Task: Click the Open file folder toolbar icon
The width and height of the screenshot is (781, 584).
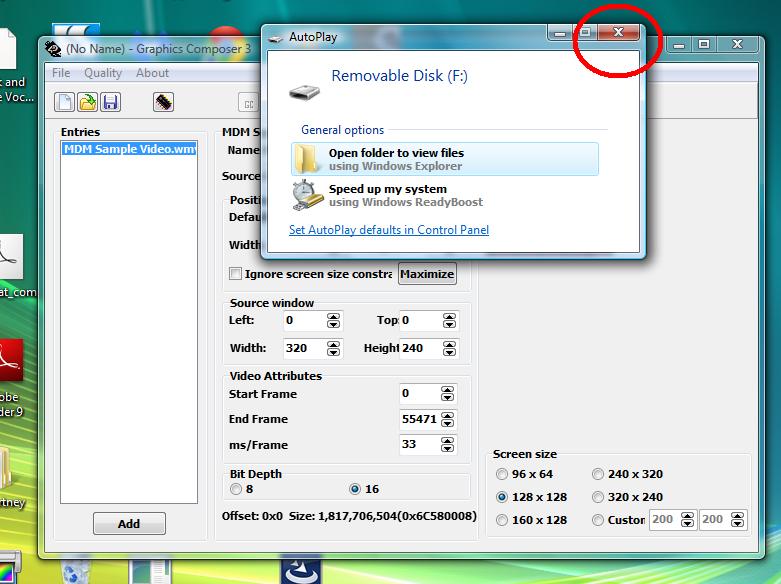Action: pos(88,102)
